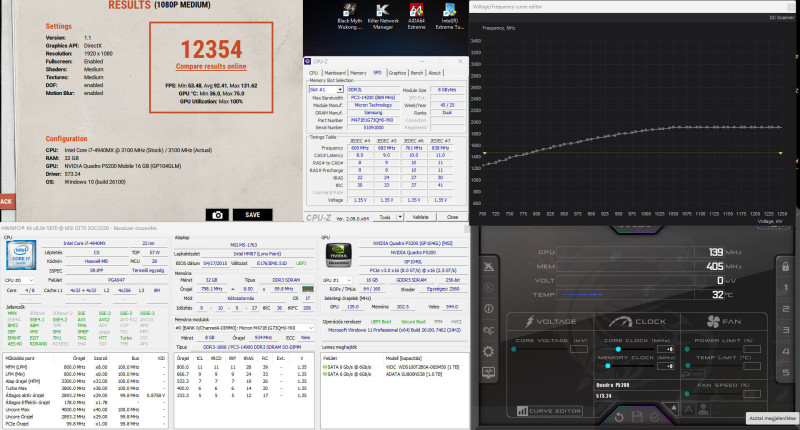This screenshot has height=430, width=800.
Task: Switch to the CPU tab in CPU-Z
Action: pos(313,73)
